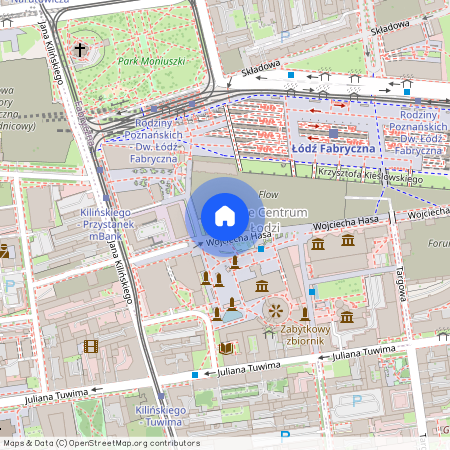Open the library book icon
The image size is (450, 450).
(226, 348)
